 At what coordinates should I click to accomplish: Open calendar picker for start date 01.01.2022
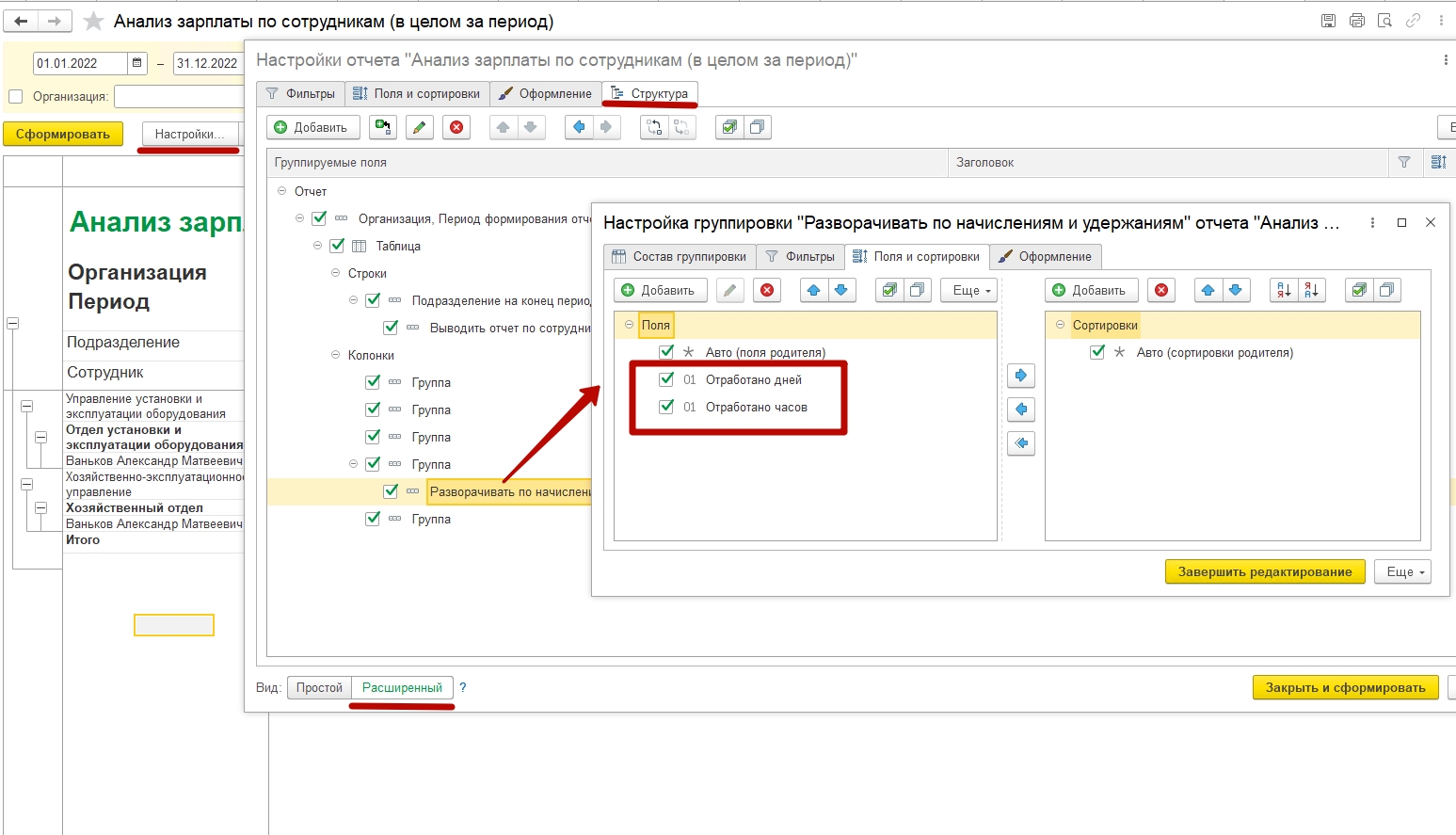click(137, 63)
